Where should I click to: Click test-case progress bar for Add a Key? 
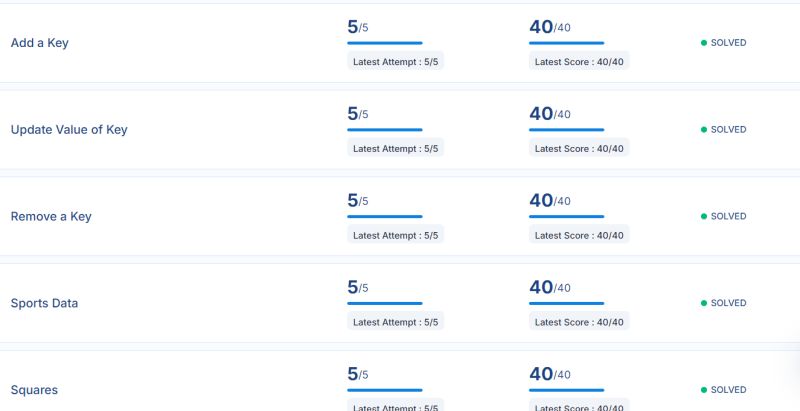click(385, 43)
